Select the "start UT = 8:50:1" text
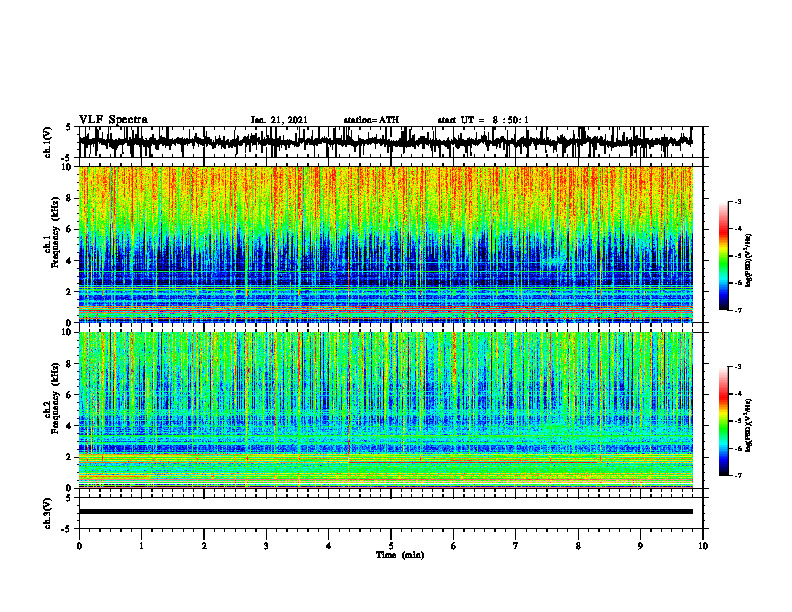Image resolution: width=792 pixels, height=612 pixels. (x=483, y=120)
